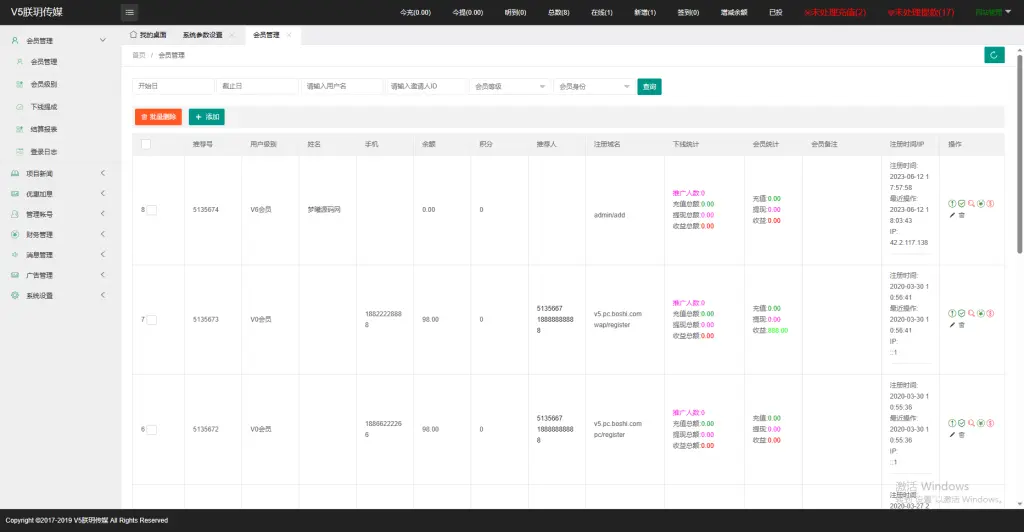This screenshot has width=1024, height=532.
Task: Click the trash delete icon for member 5135673
Action: click(962, 325)
